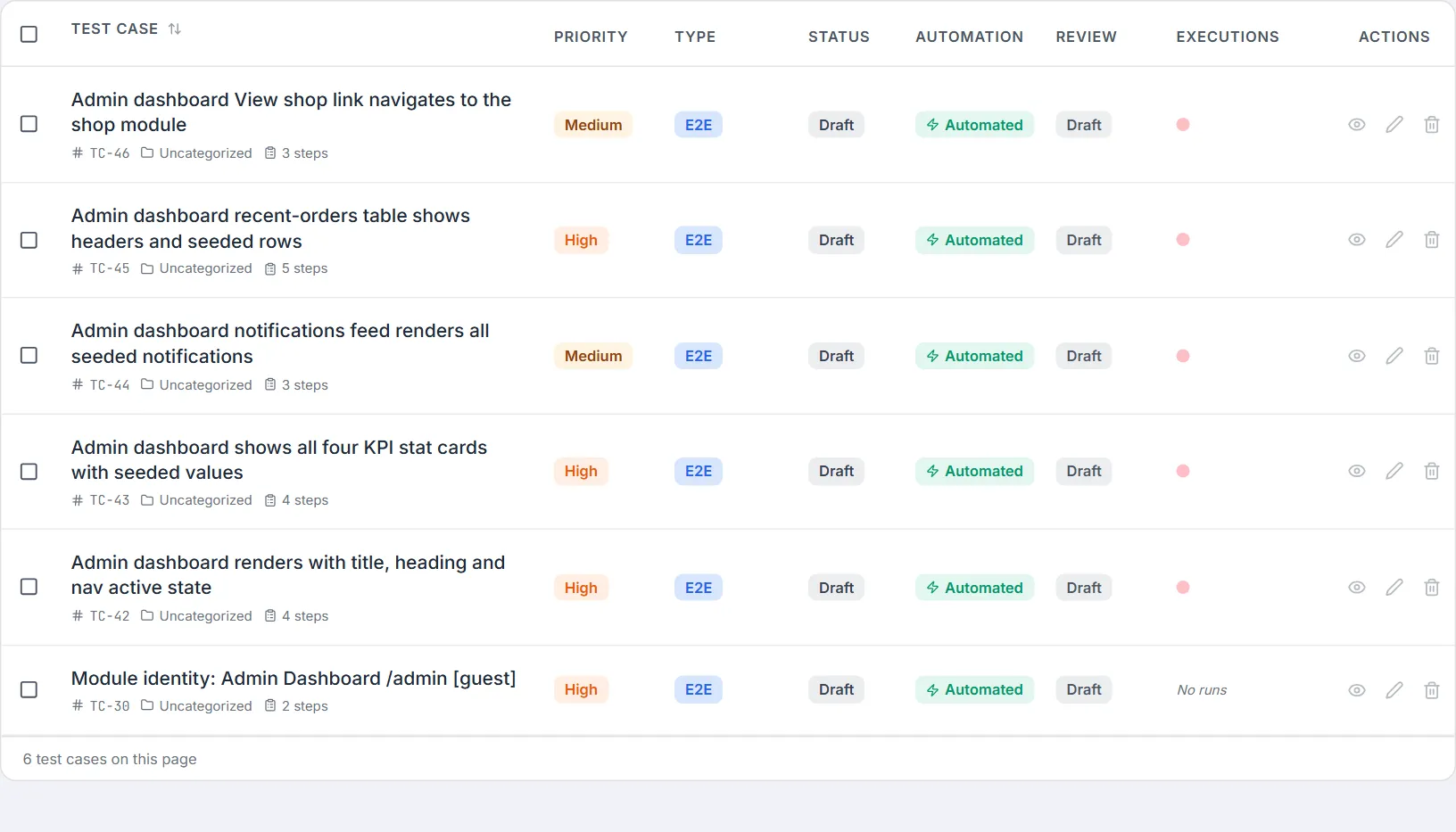View test case TC-45 with eye icon
This screenshot has width=1456, height=832.
point(1356,240)
